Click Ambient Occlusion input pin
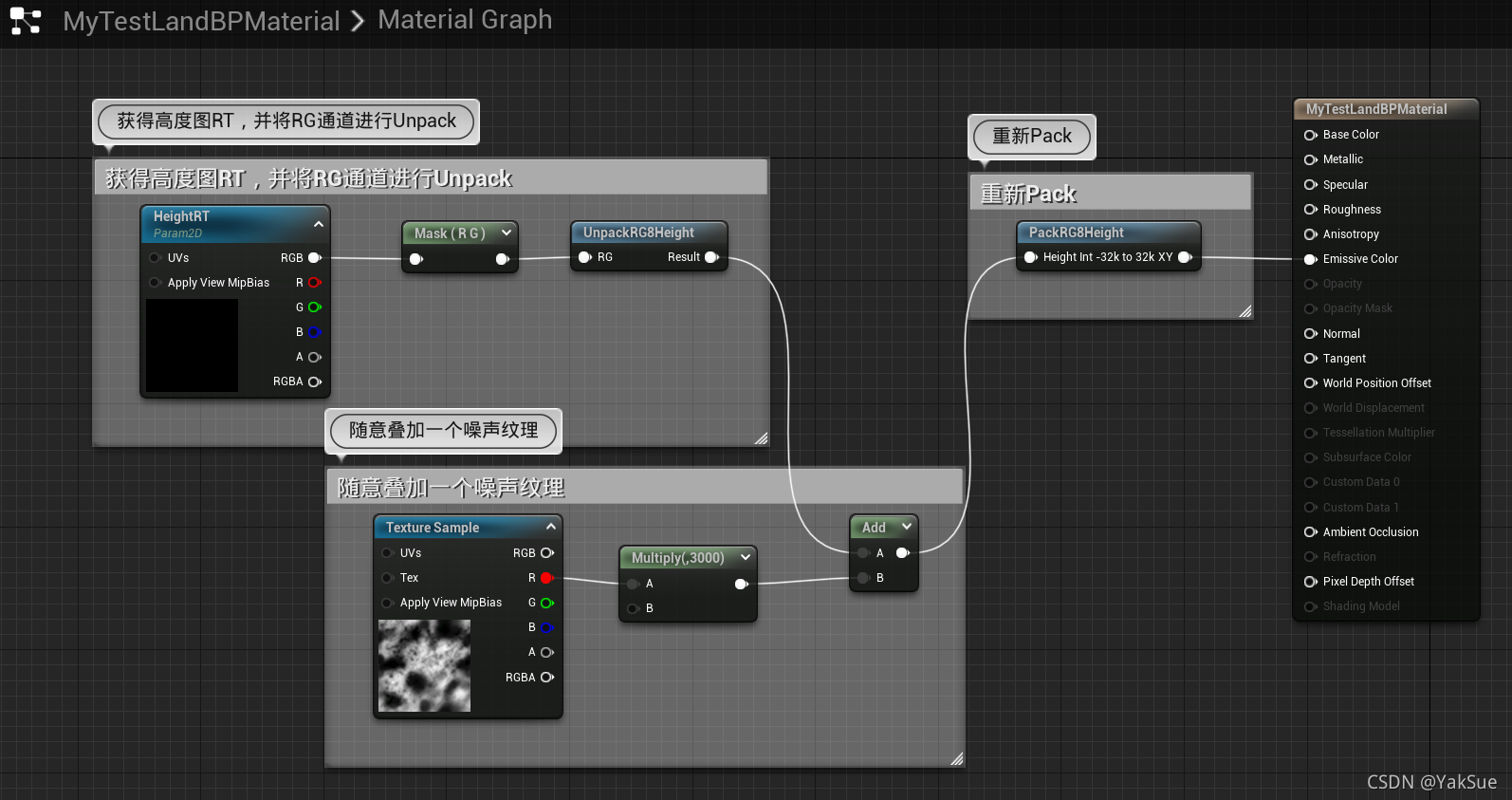This screenshot has width=1512, height=800. tap(1311, 532)
